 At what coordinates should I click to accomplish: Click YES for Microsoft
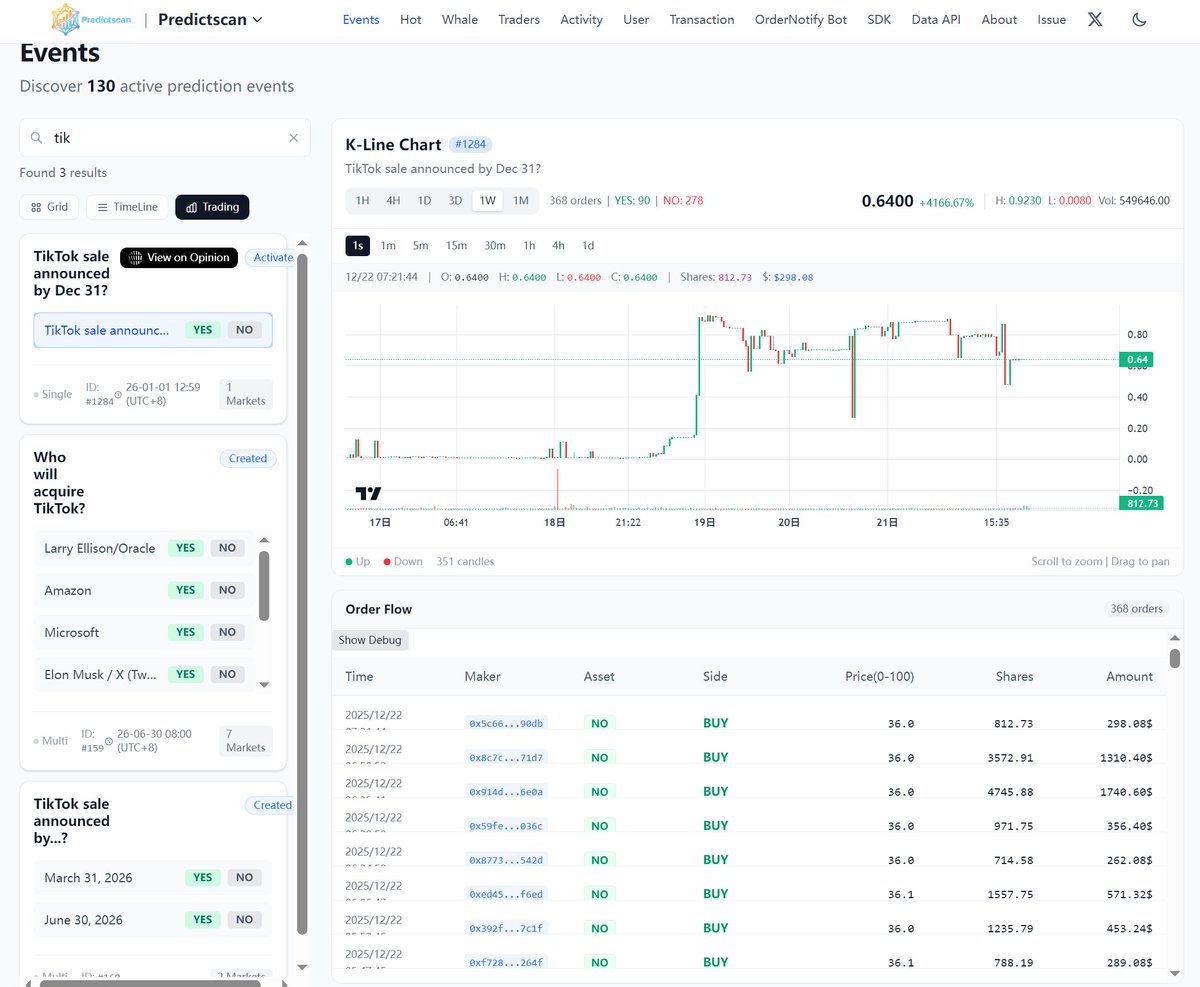click(x=185, y=632)
